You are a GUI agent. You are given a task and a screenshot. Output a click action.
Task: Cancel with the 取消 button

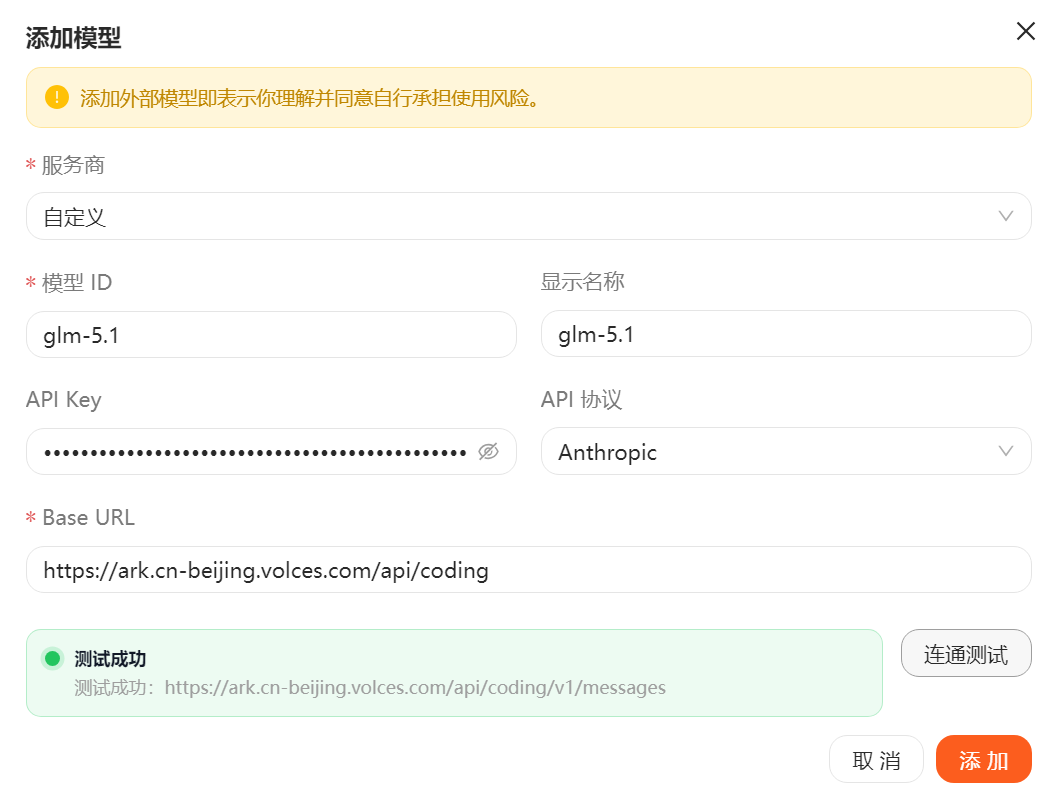click(876, 759)
